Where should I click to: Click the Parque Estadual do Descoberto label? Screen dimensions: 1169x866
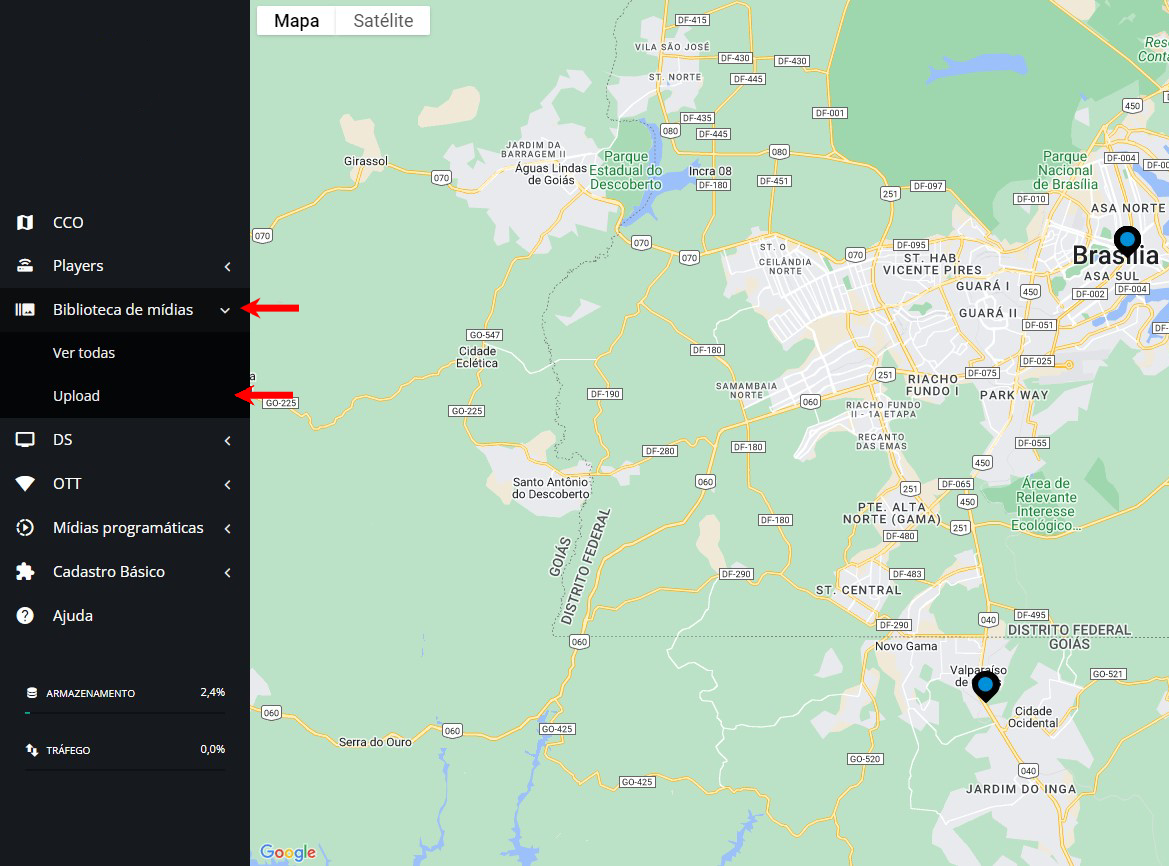626,171
